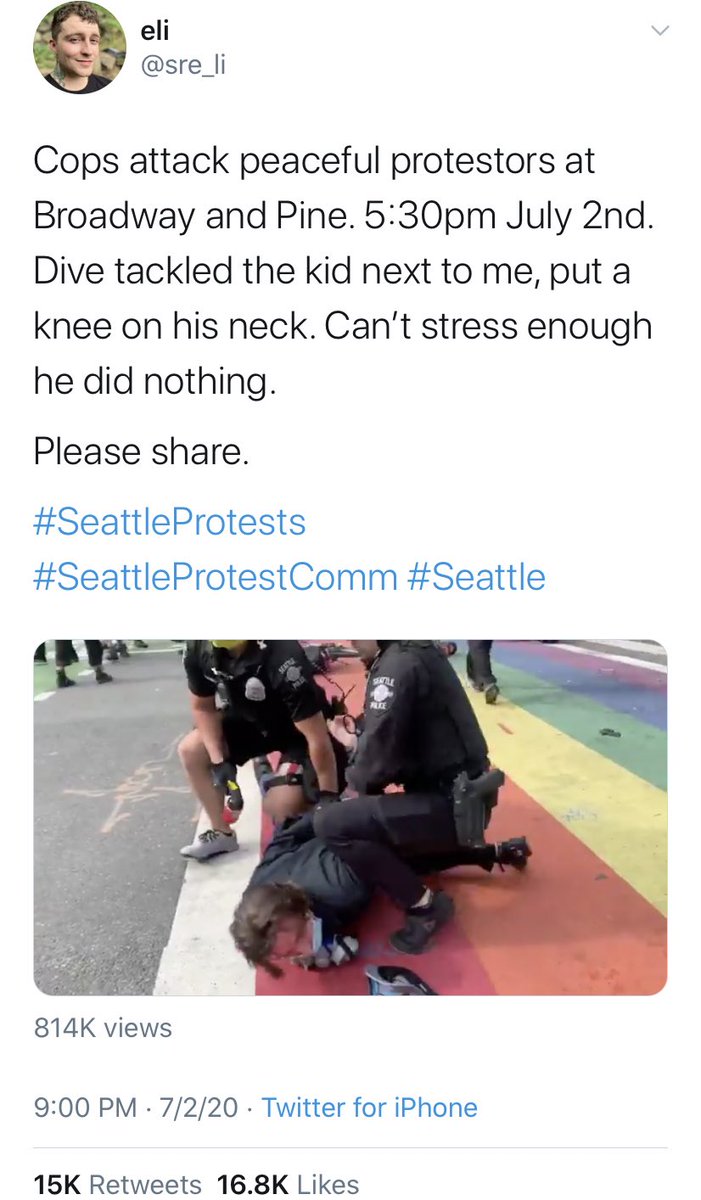View the 16.8K Likes list
701x1200 pixels.
(288, 1184)
